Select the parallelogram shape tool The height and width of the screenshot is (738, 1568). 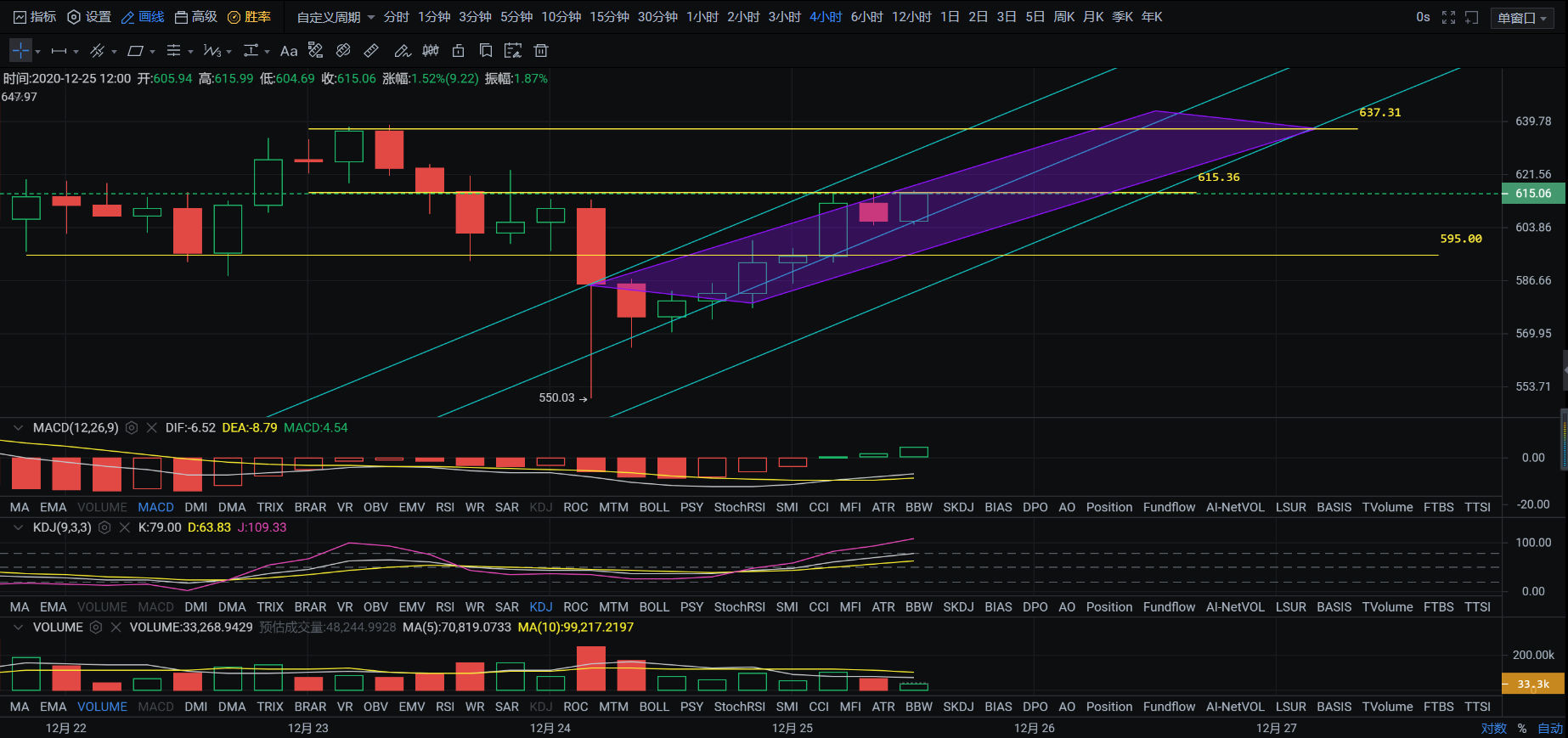pos(135,51)
